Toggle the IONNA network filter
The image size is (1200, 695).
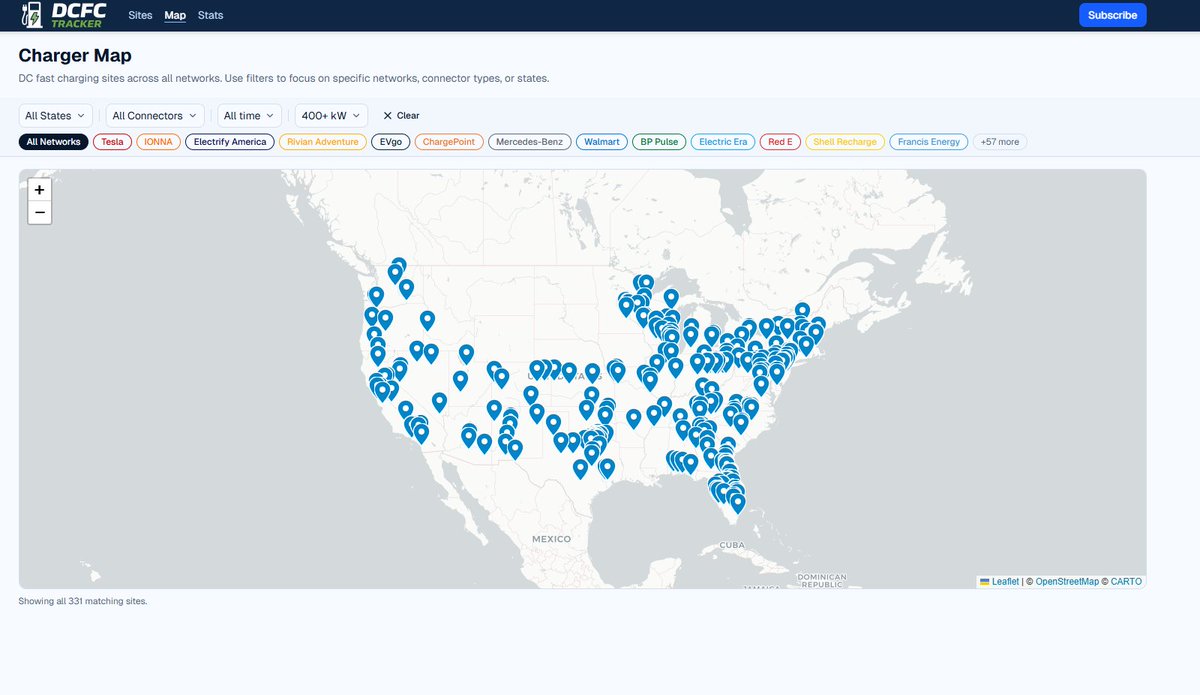pyautogui.click(x=158, y=142)
